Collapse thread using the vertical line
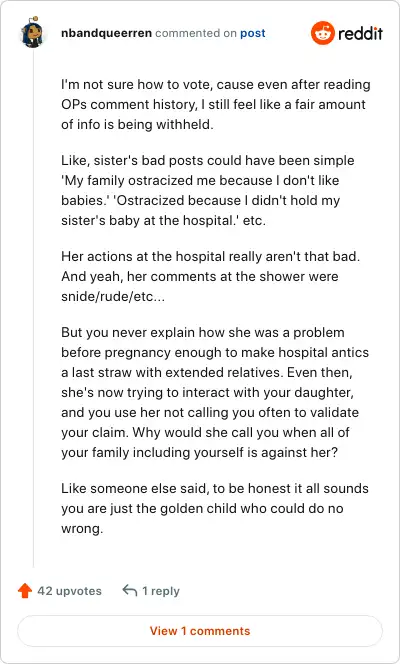This screenshot has width=400, height=664. 33,308
